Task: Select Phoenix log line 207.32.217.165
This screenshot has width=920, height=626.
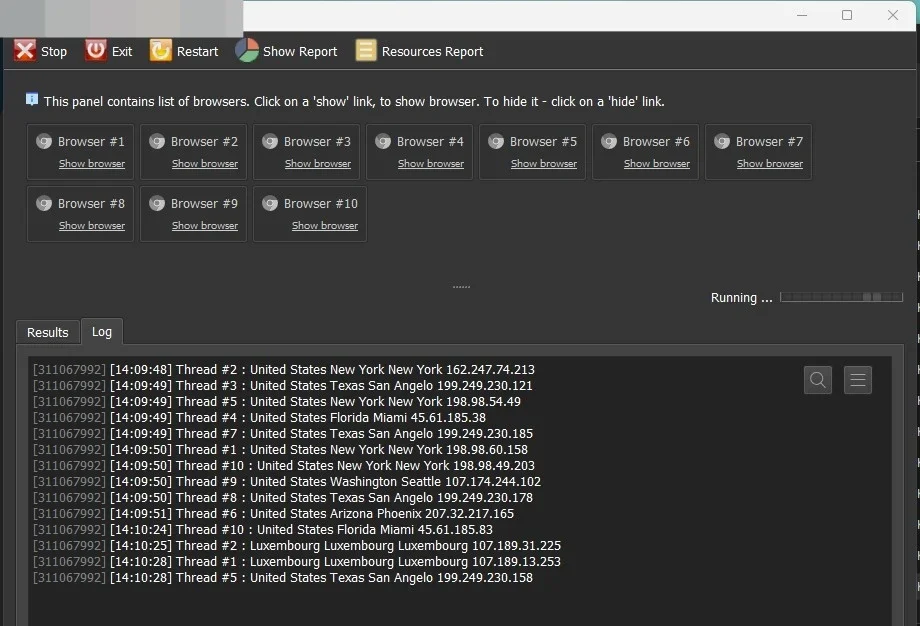Action: [x=273, y=513]
